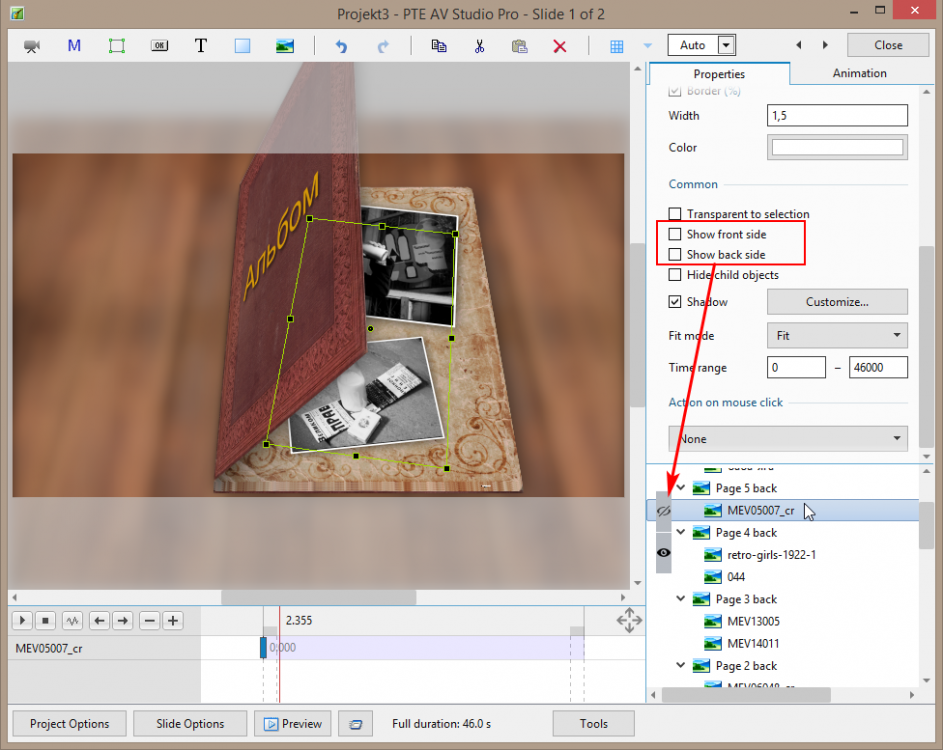Switch to the Animation tab

tap(859, 73)
